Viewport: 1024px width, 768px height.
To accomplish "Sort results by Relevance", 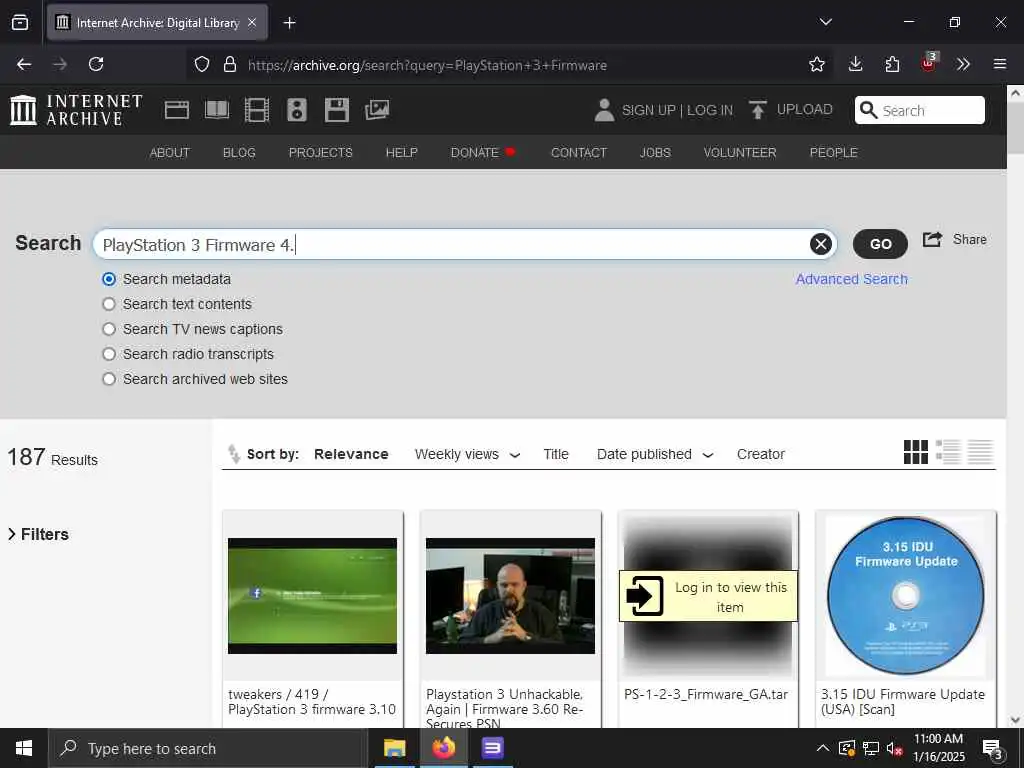I will click(351, 454).
